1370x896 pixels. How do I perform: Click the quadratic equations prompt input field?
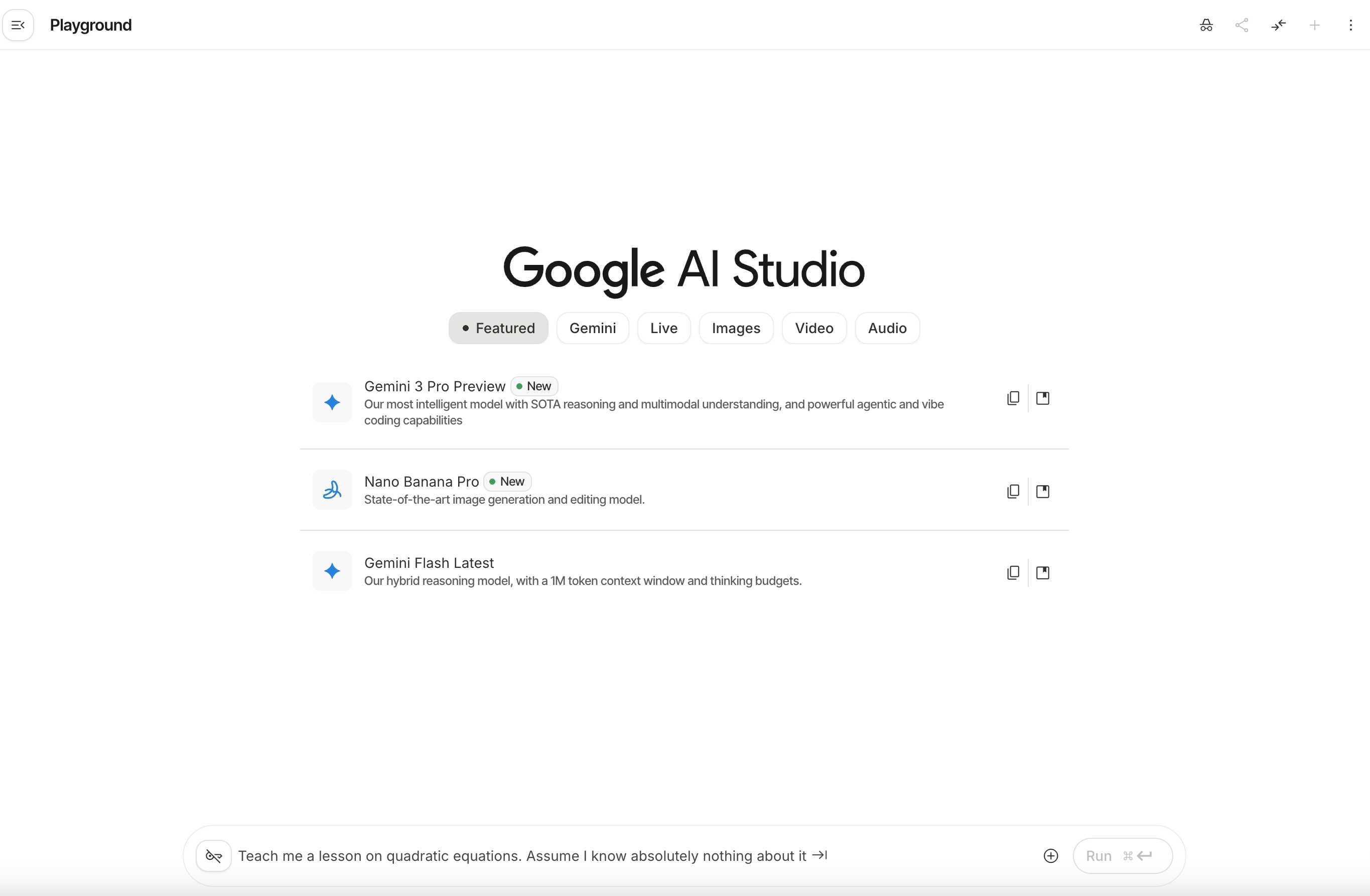[x=576, y=856]
